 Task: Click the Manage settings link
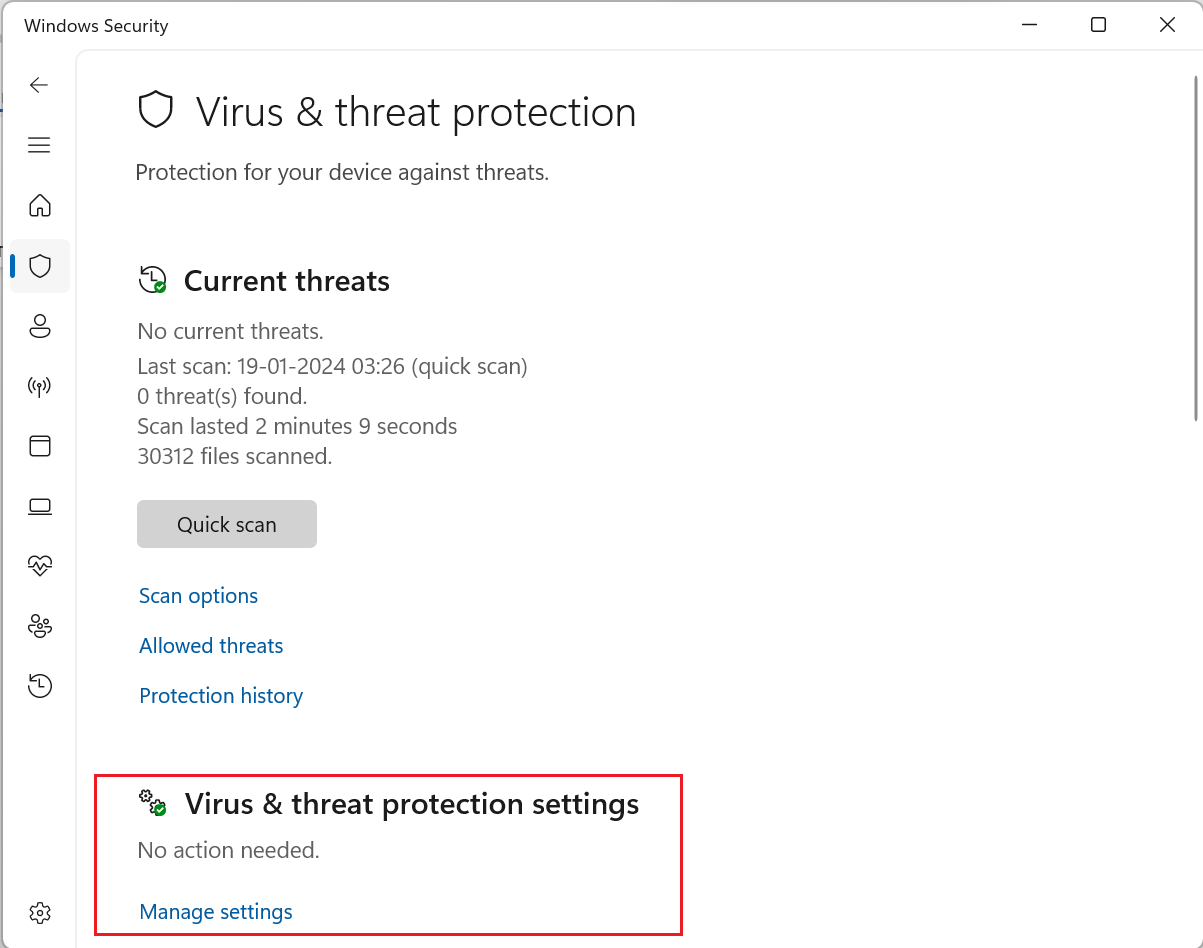(216, 912)
